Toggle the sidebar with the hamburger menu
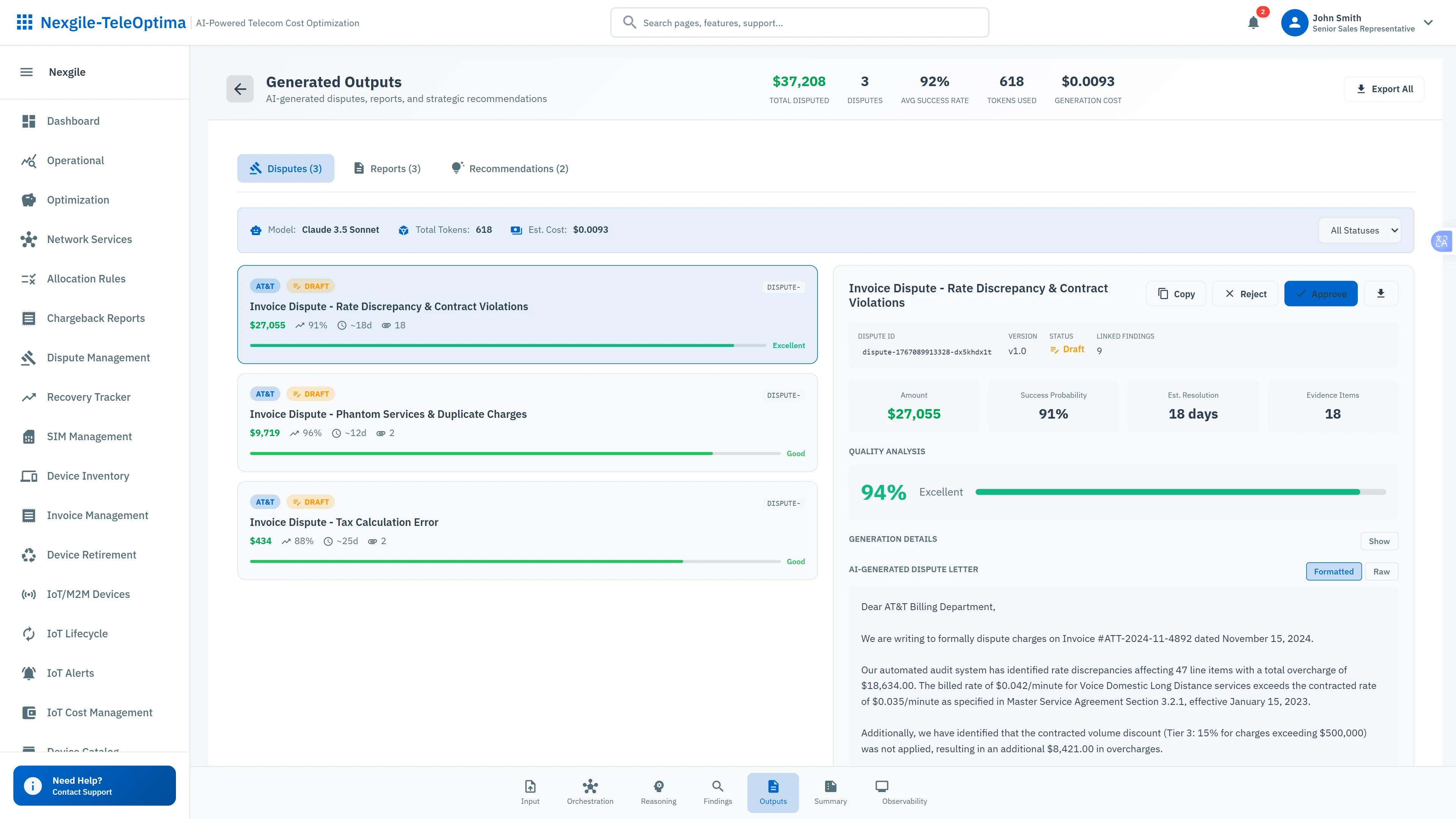 26,72
